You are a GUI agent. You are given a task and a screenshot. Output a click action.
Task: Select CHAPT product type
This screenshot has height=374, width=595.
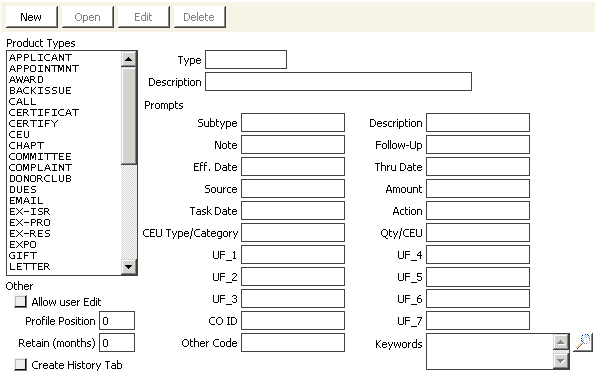(26, 146)
